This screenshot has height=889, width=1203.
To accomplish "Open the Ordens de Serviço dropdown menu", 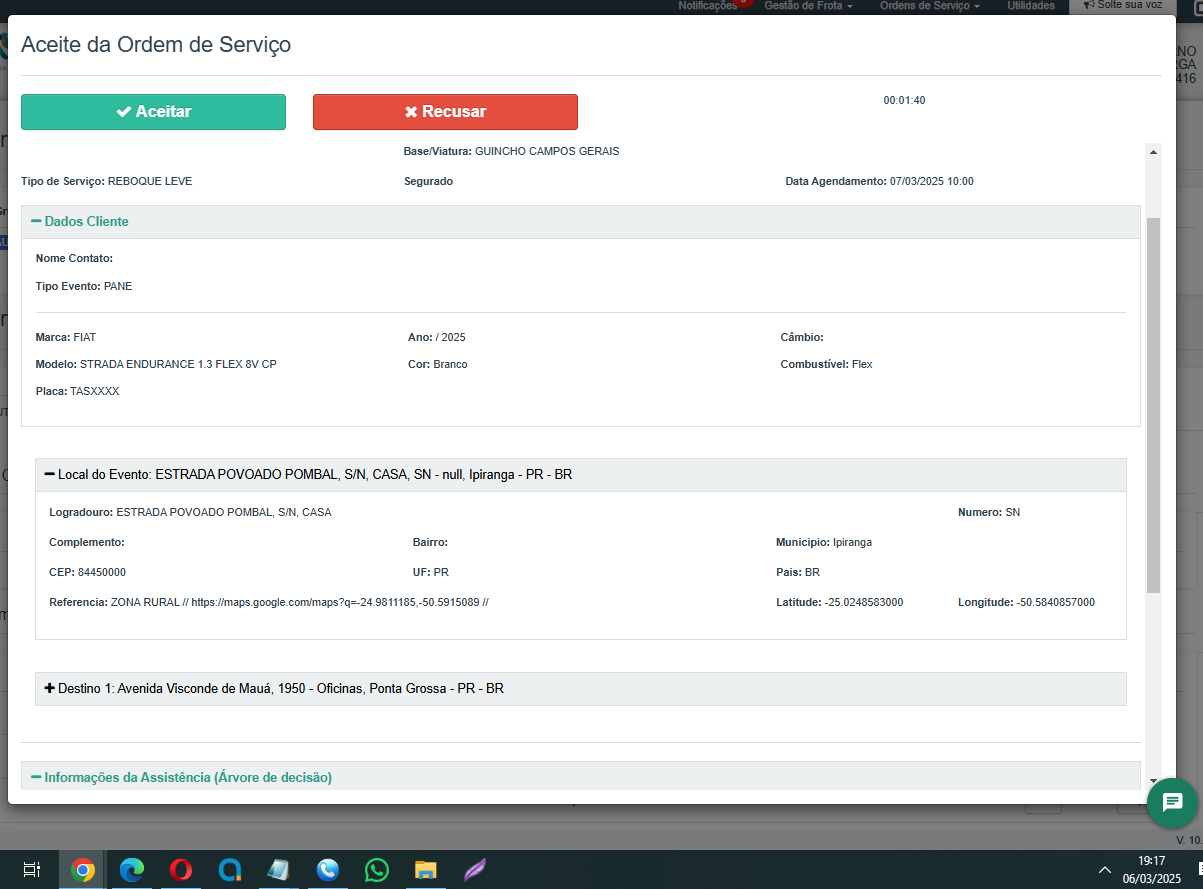I will (929, 6).
